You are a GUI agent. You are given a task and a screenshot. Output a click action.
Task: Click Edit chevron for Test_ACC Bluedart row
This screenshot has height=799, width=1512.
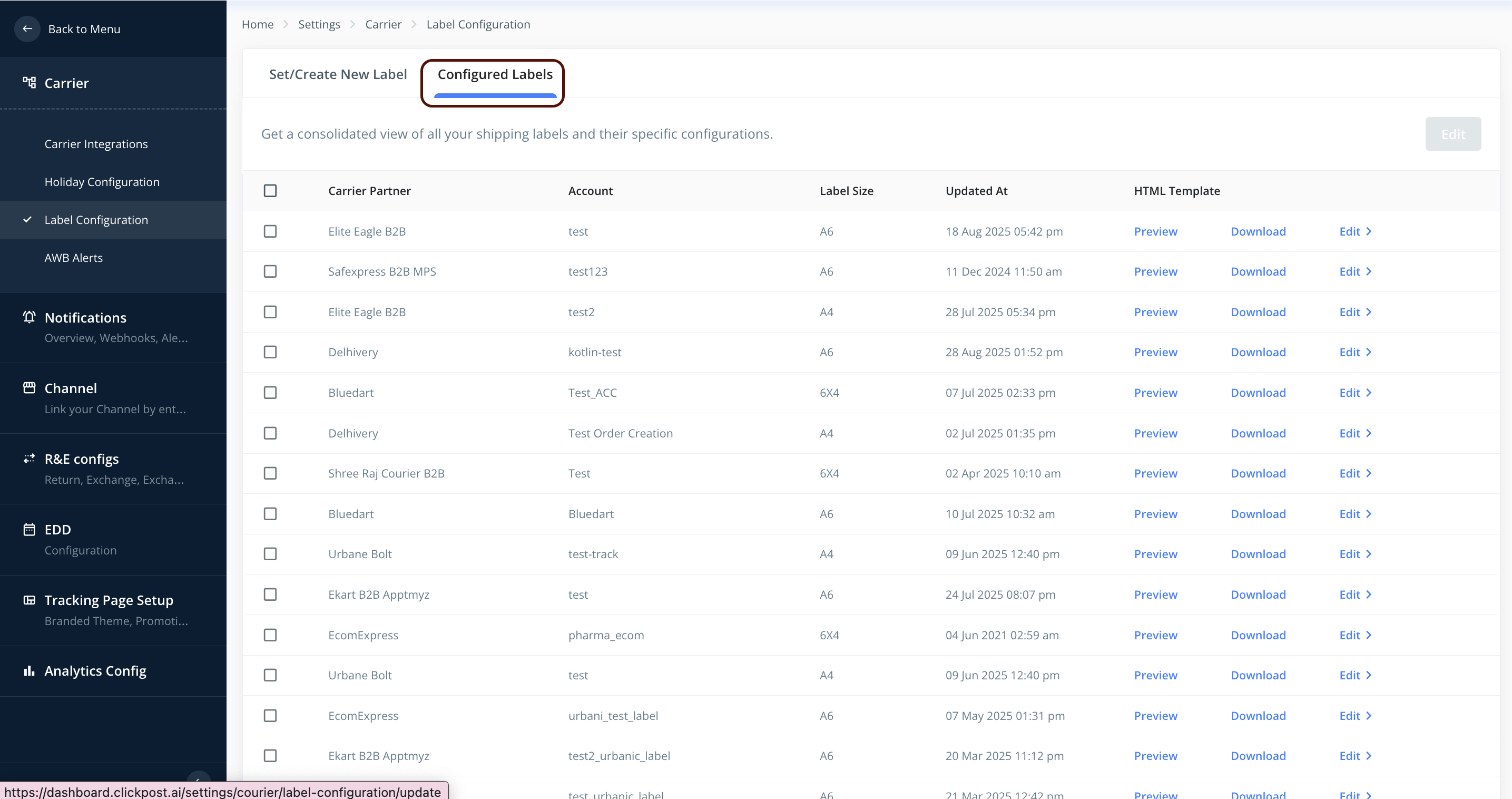coord(1368,392)
